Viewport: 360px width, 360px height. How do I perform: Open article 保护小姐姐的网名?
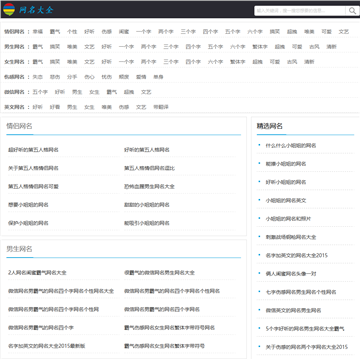click(28, 223)
